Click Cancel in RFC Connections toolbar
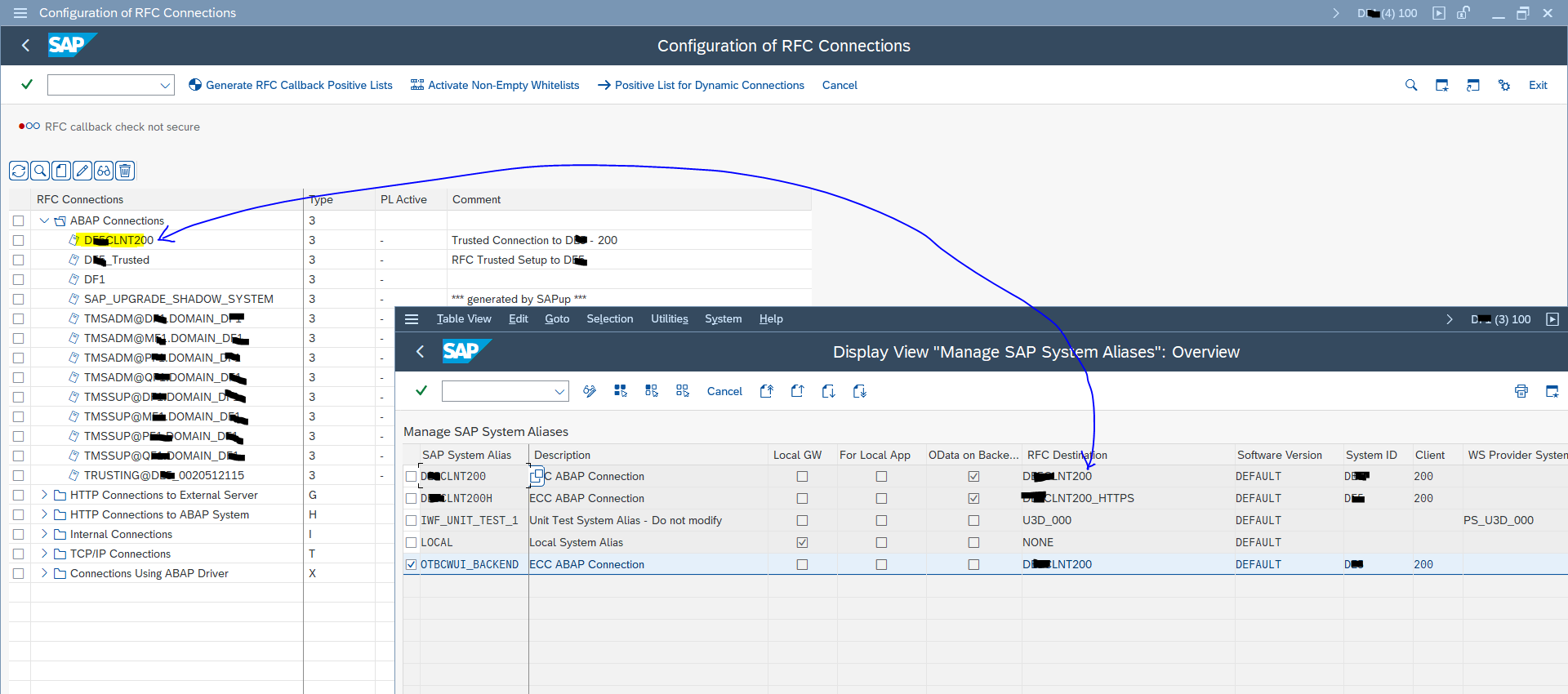This screenshot has width=1568, height=694. point(840,85)
